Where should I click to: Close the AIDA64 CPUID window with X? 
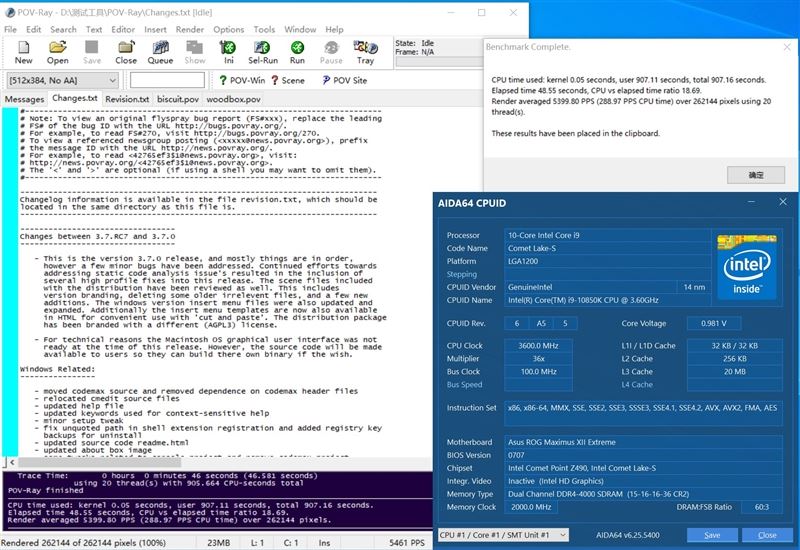click(x=783, y=202)
